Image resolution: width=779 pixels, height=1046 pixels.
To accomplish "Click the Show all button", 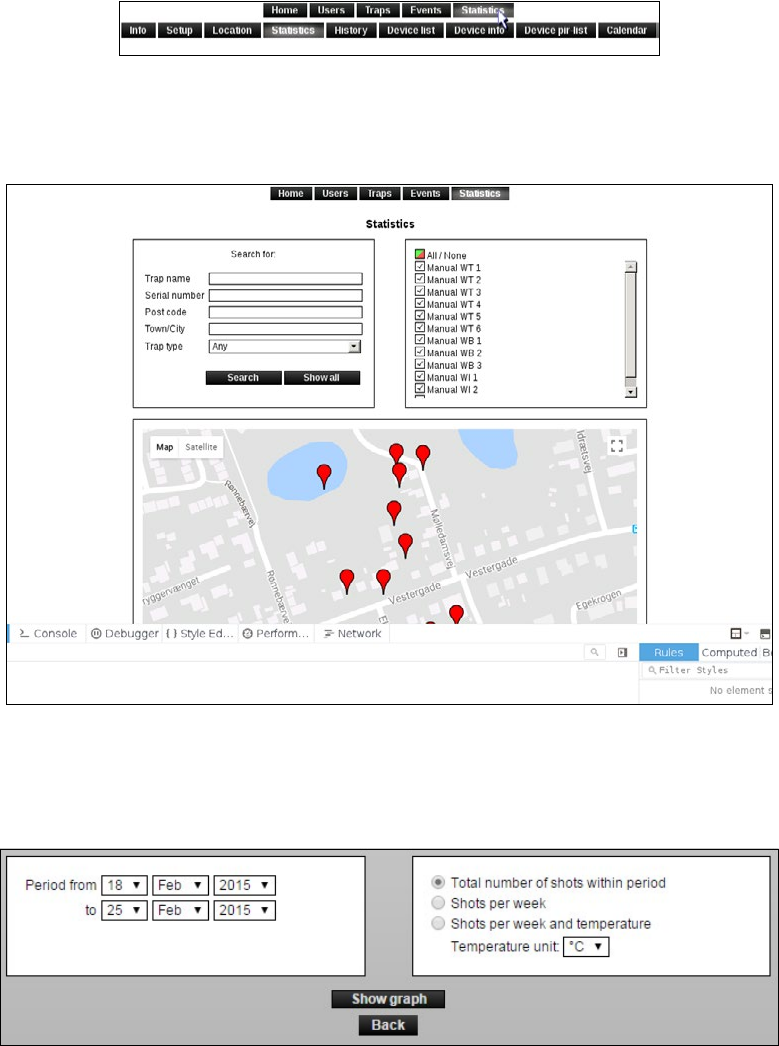I will (x=322, y=378).
